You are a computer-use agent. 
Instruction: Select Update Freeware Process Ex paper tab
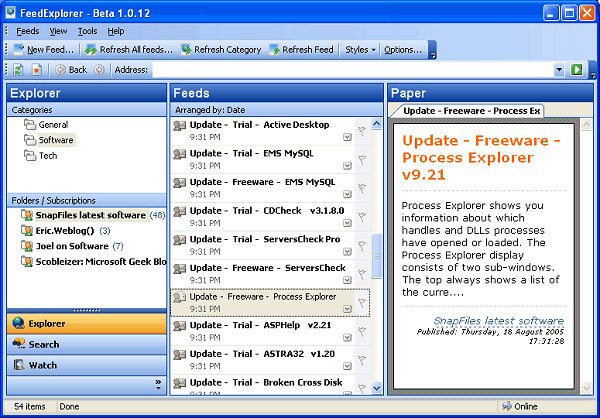[467, 111]
